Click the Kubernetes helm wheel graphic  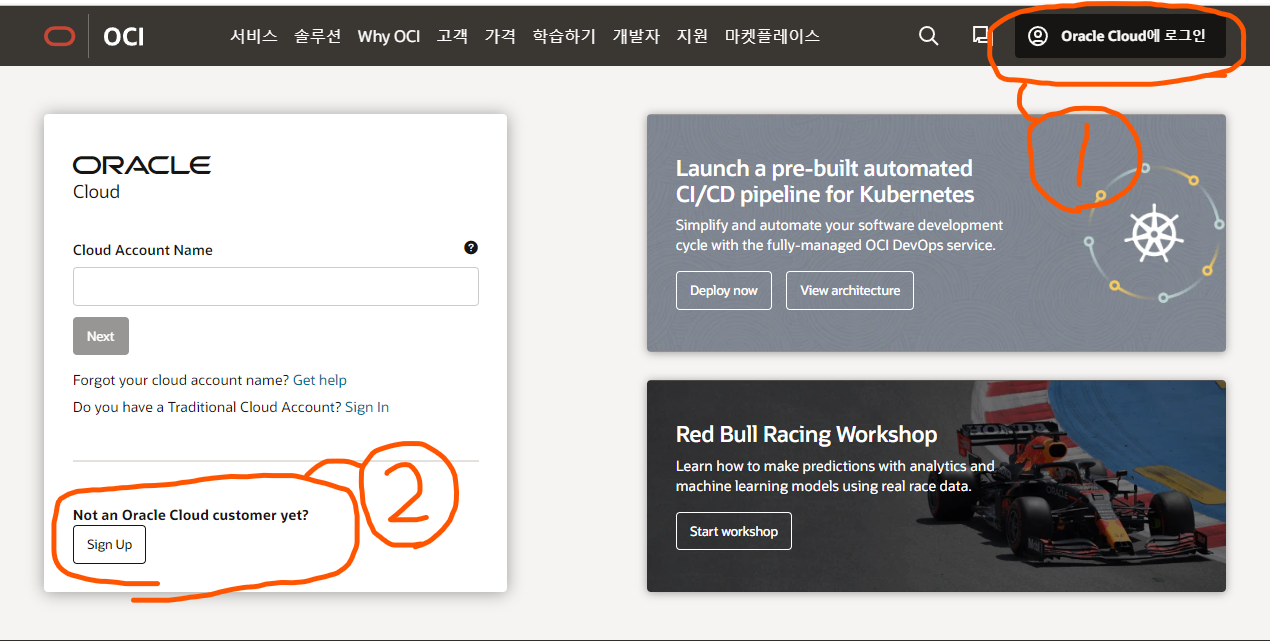pos(1153,233)
